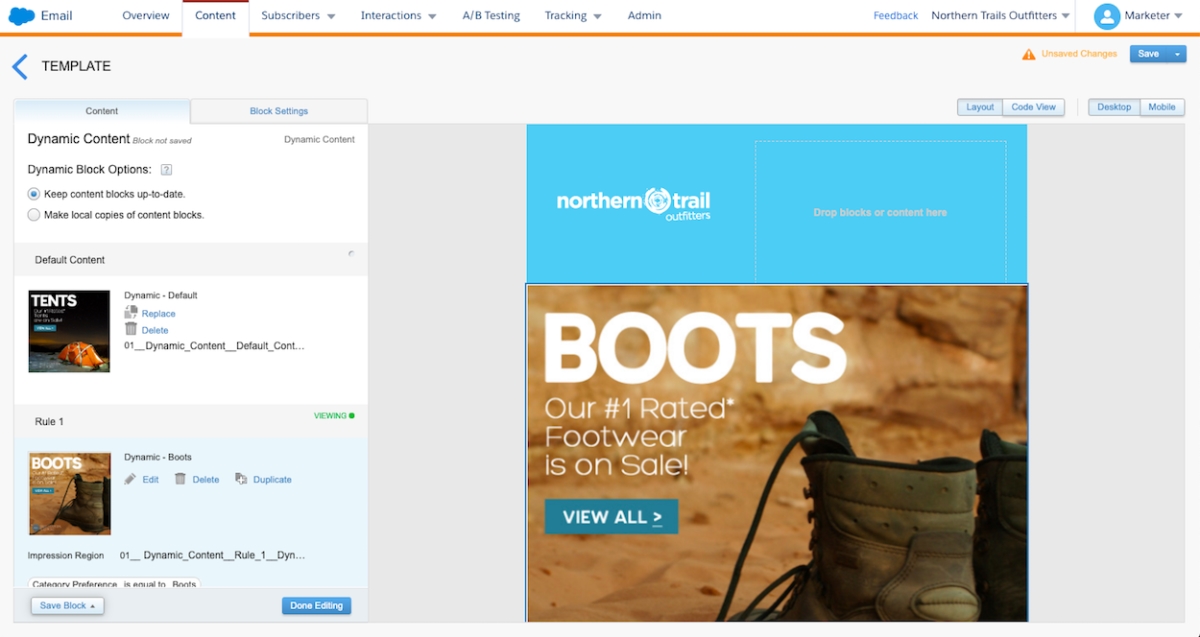
Task: Click the help icon beside Dynamic Block Options
Action: 167,170
